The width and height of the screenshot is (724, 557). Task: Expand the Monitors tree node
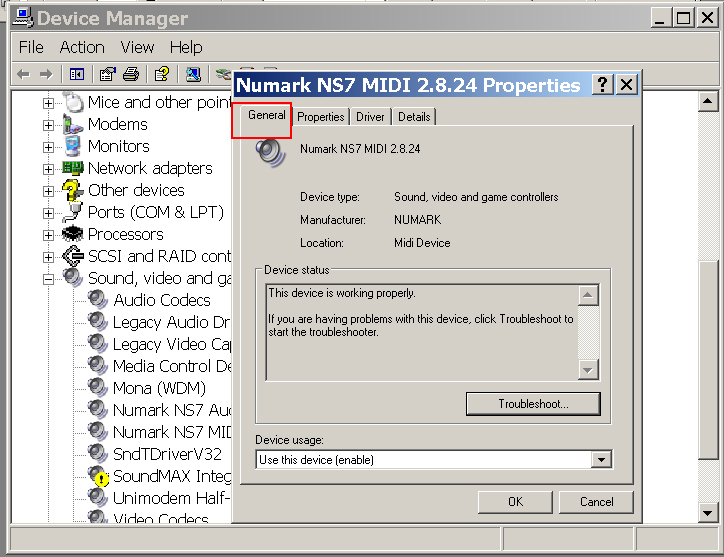48,147
